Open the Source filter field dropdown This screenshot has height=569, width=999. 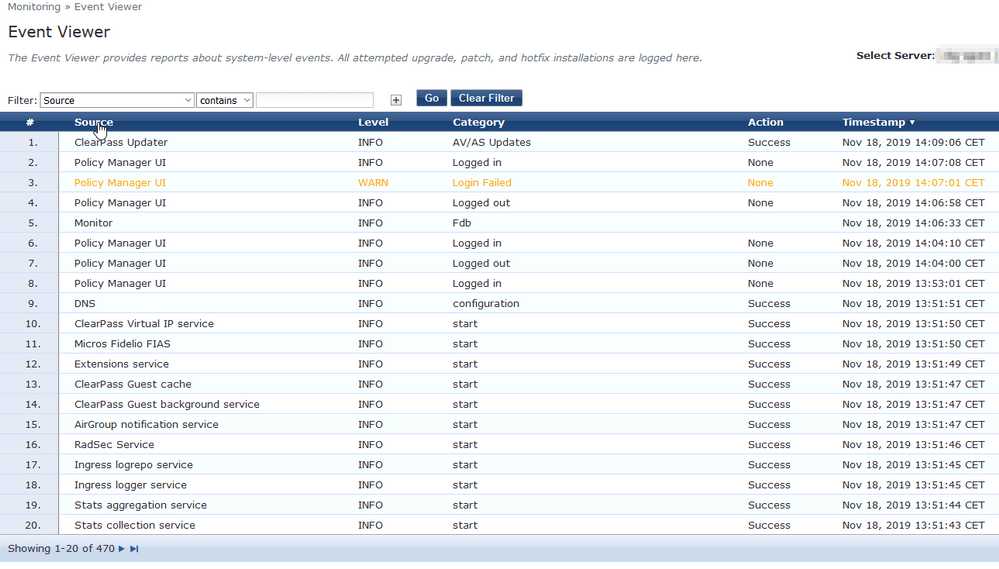click(117, 100)
